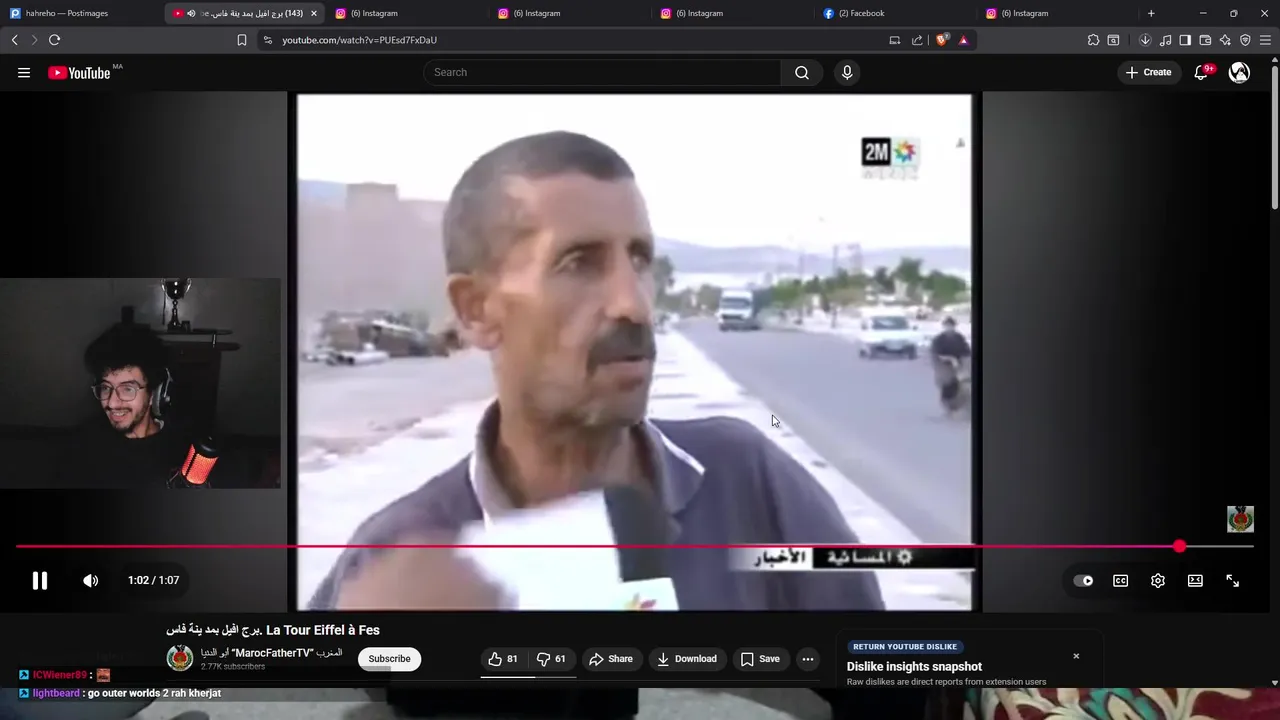Like the video with 81 likes
This screenshot has width=1280, height=720.
click(503, 659)
